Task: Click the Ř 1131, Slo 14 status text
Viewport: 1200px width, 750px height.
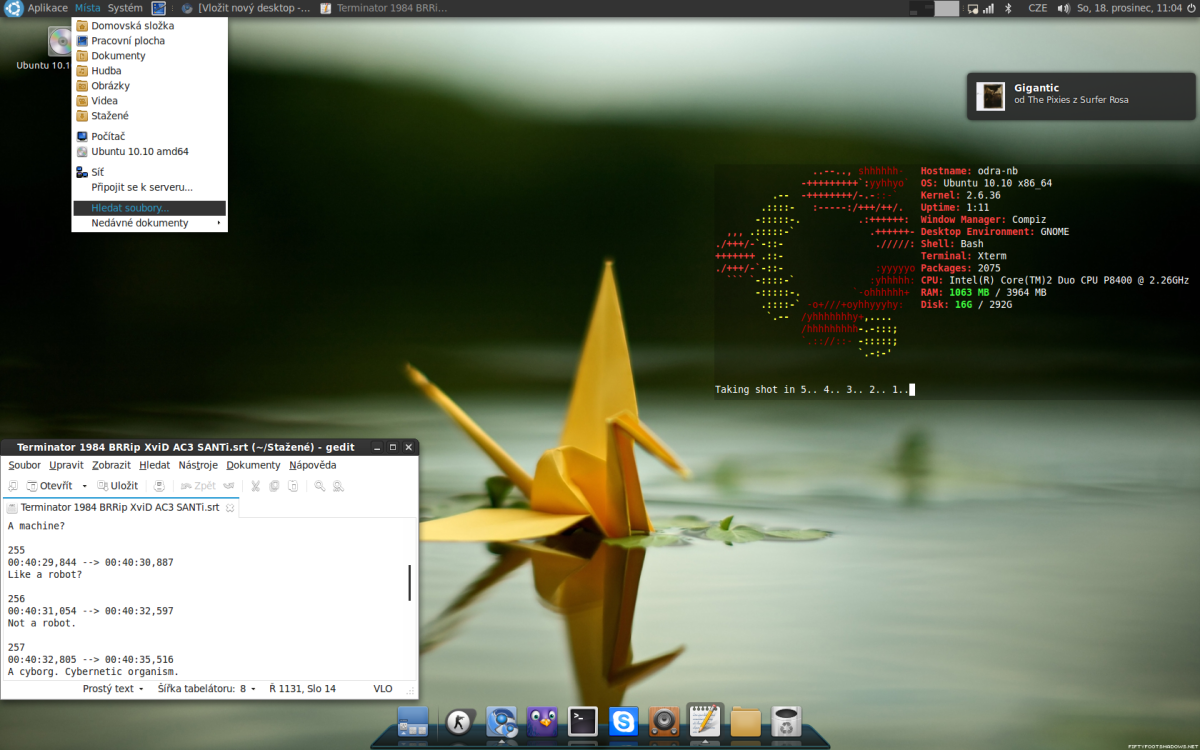Action: pyautogui.click(x=302, y=689)
